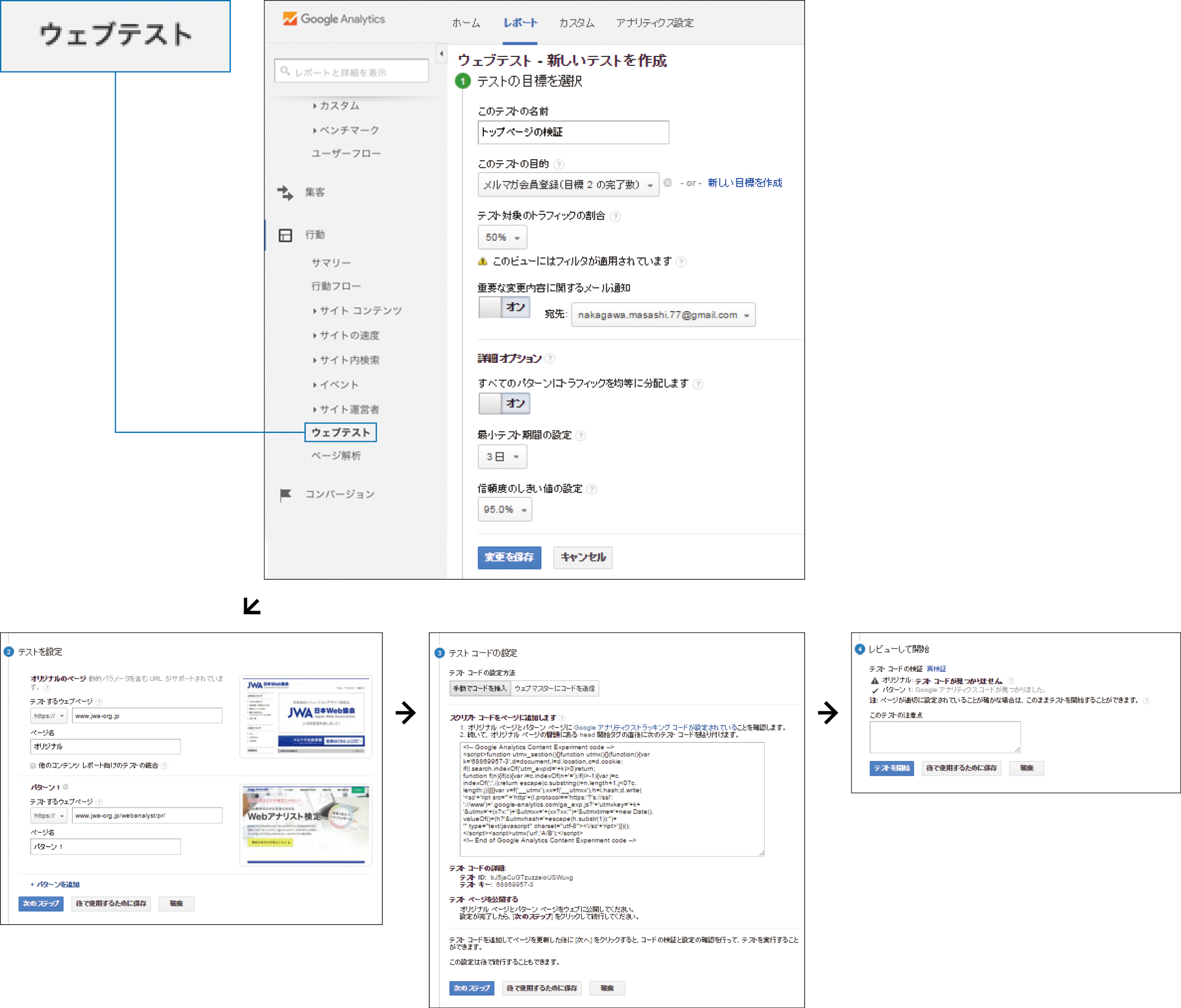Expand the サイト内検索 section
Viewport: 1181px width, 1008px height.
pos(346,360)
